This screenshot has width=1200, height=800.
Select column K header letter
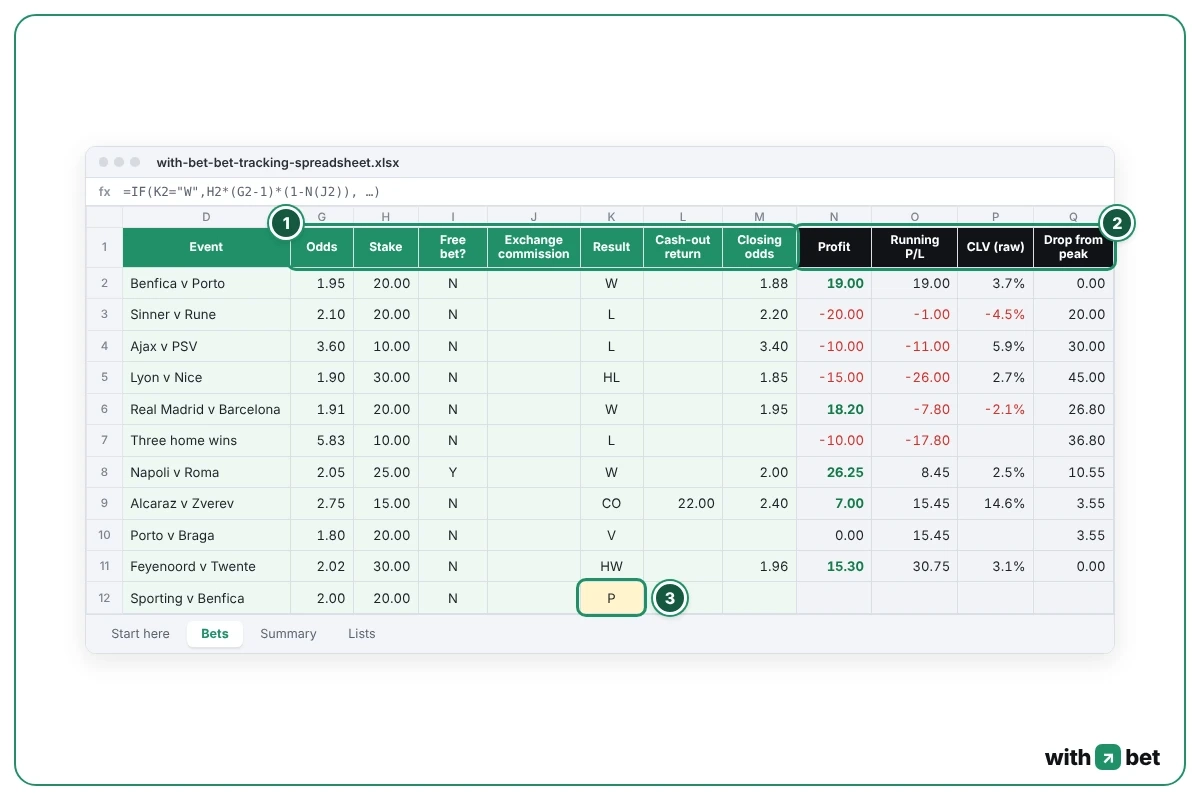(x=611, y=216)
